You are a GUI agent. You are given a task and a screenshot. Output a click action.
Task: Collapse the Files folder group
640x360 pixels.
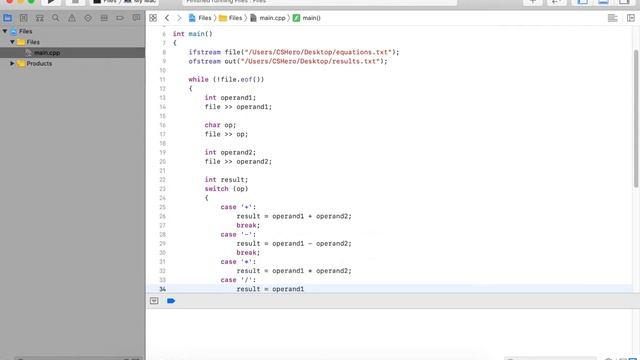point(12,42)
